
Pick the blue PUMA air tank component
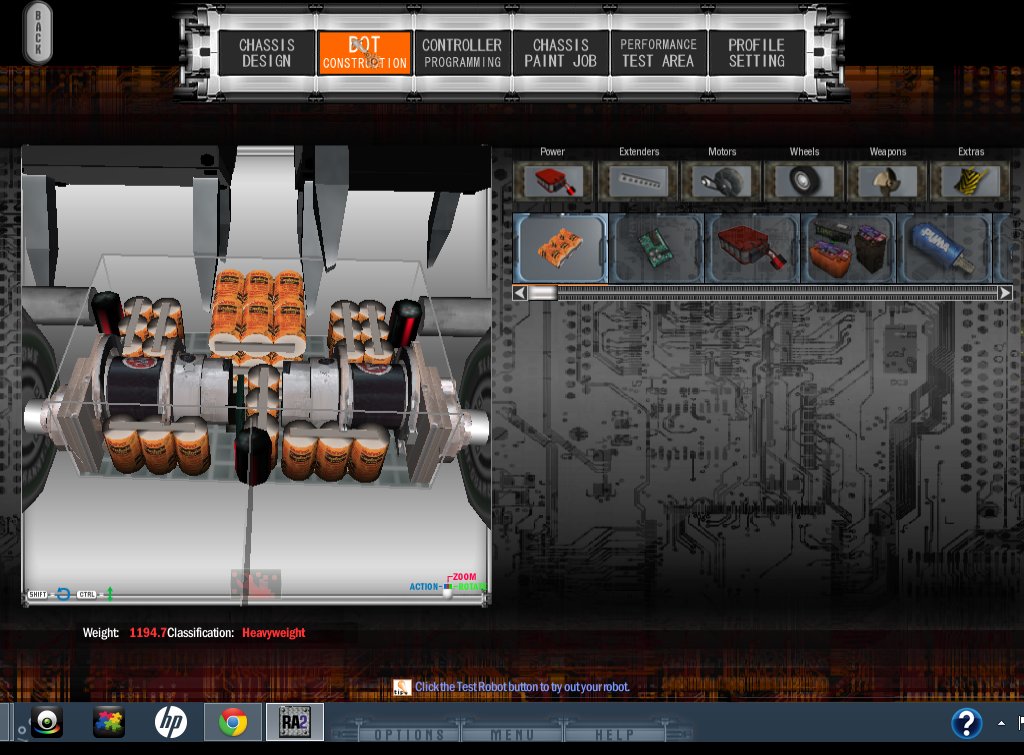(x=944, y=248)
